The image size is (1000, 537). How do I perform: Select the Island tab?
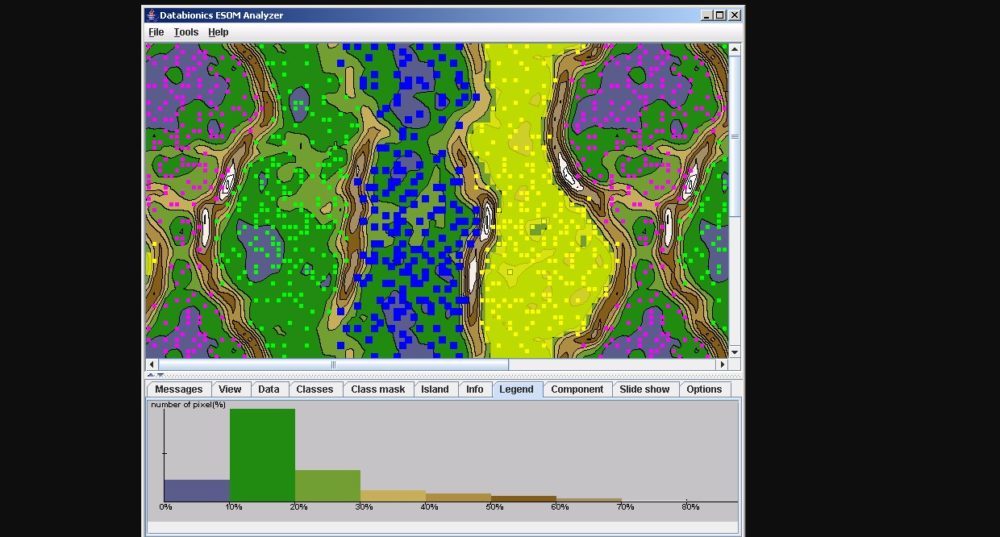click(435, 389)
